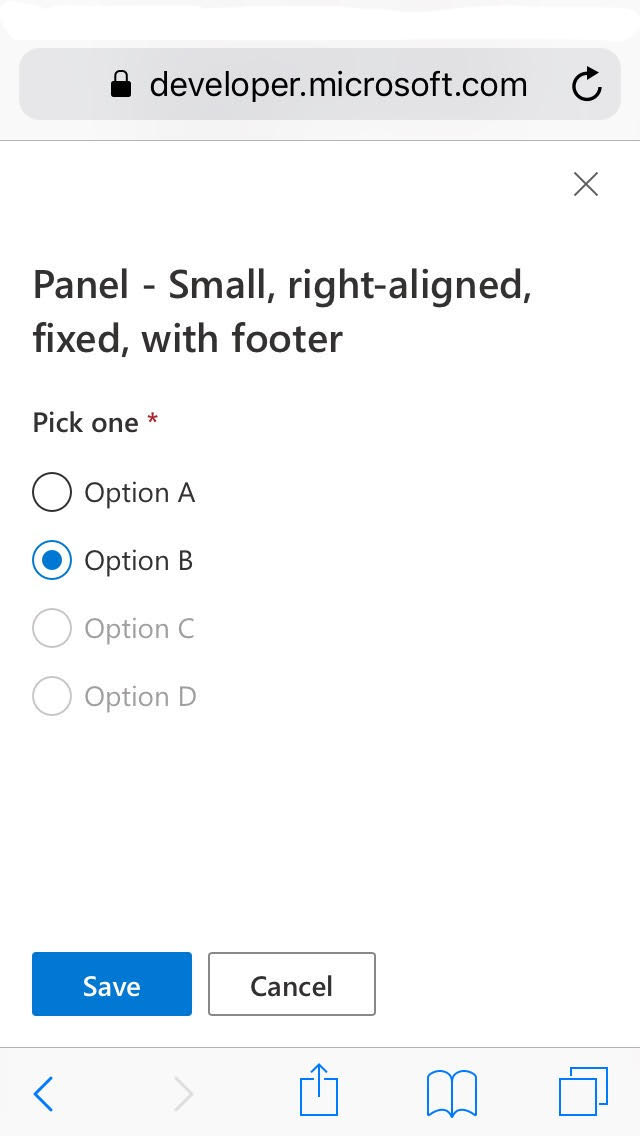Screen dimensions: 640x1136
Task: Tap the forward navigation chevron
Action: [184, 1093]
